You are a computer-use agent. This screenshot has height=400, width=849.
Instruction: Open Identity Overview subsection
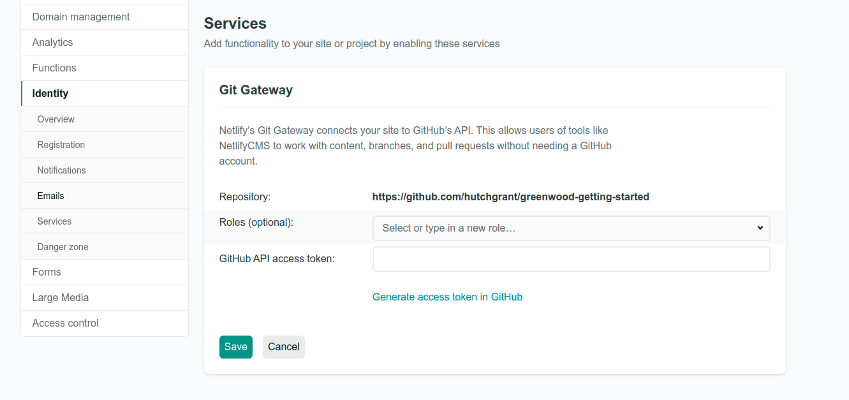[x=105, y=119]
